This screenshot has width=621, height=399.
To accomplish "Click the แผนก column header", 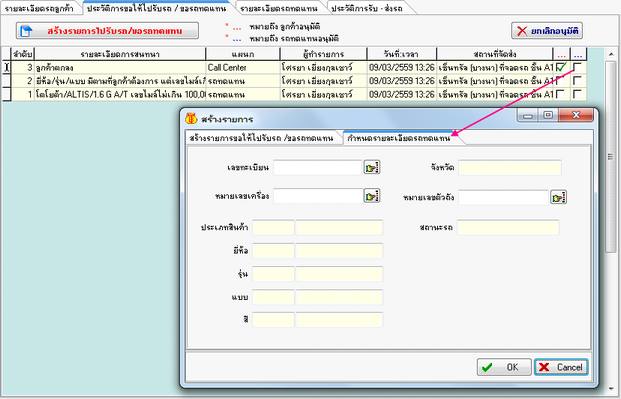I will [x=243, y=54].
